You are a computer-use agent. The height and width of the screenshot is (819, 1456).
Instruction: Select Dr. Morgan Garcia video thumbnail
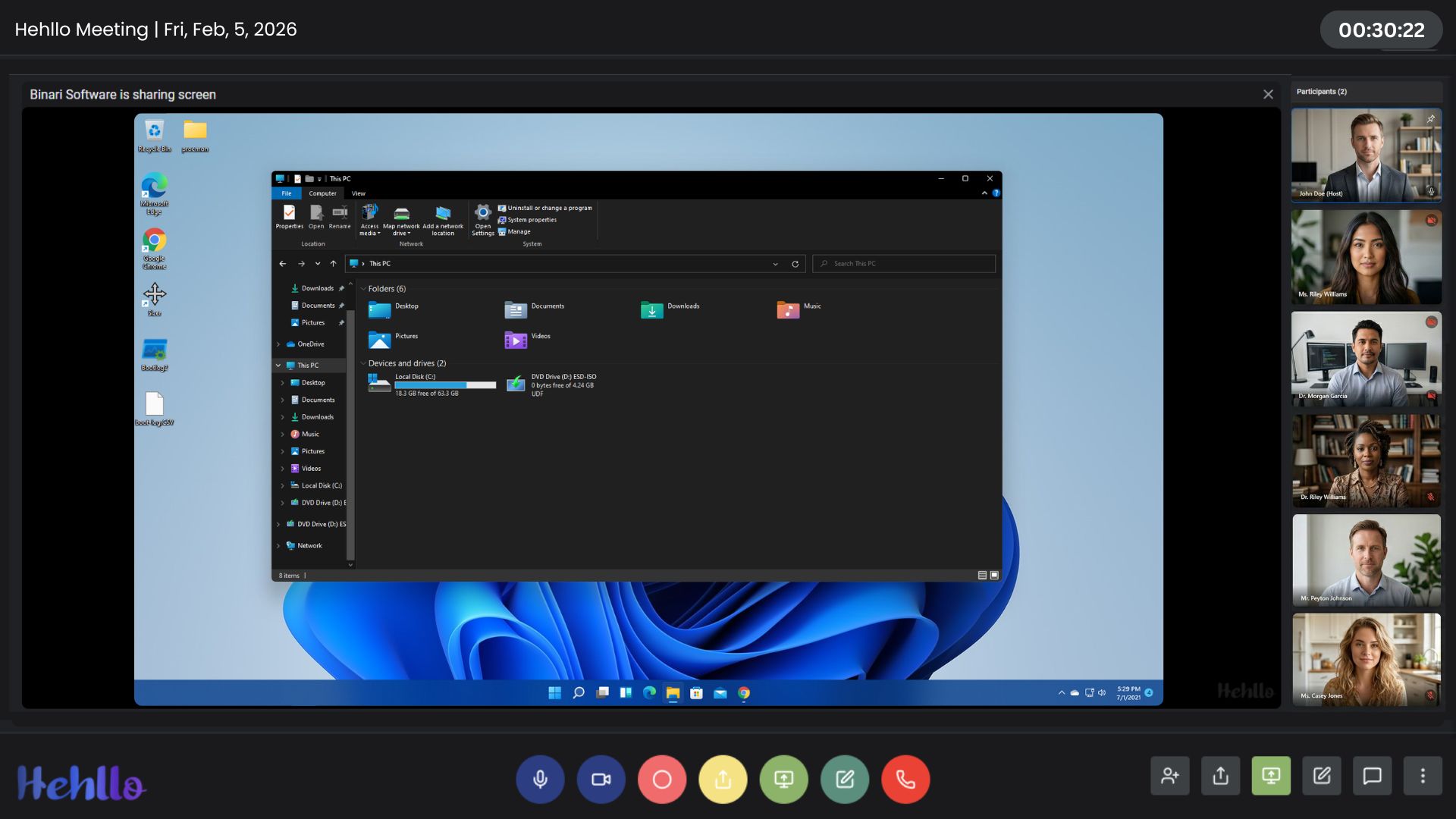[1367, 359]
